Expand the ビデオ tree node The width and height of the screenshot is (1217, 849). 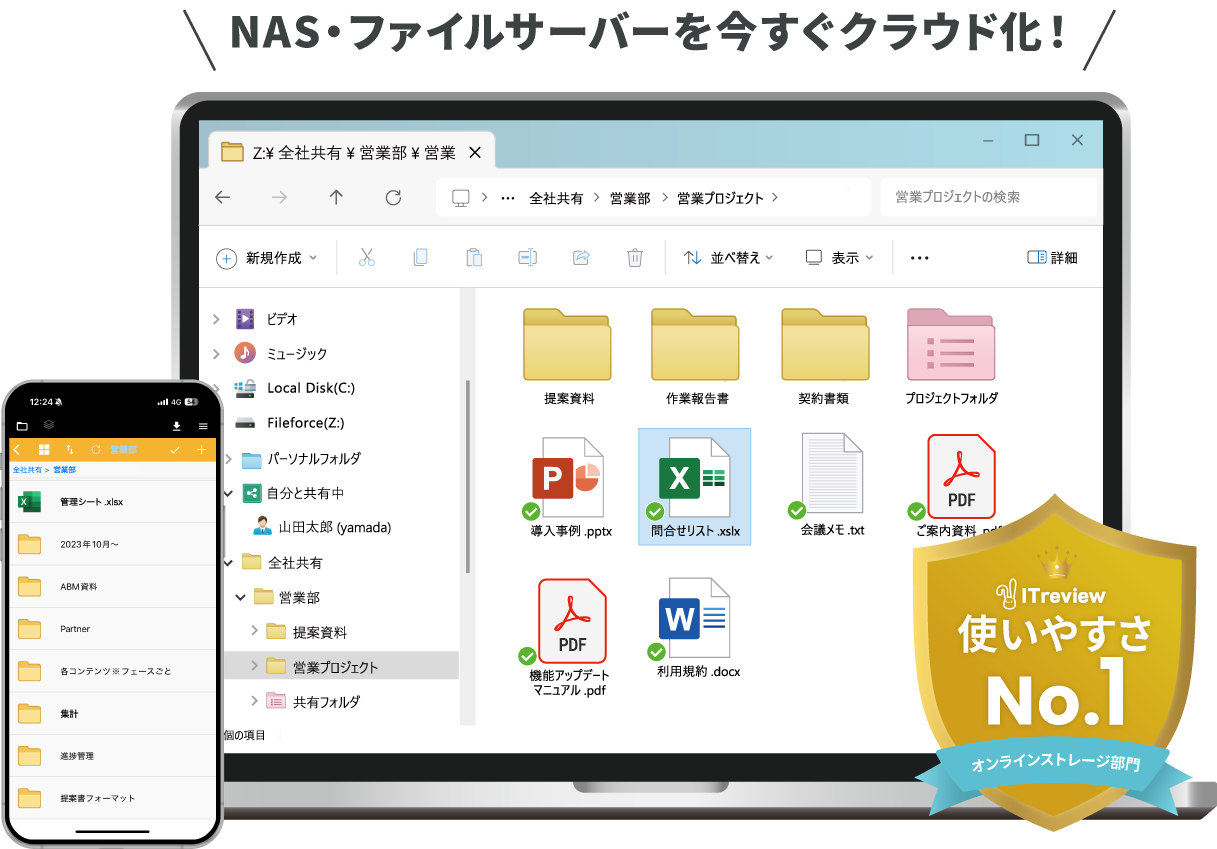216,319
